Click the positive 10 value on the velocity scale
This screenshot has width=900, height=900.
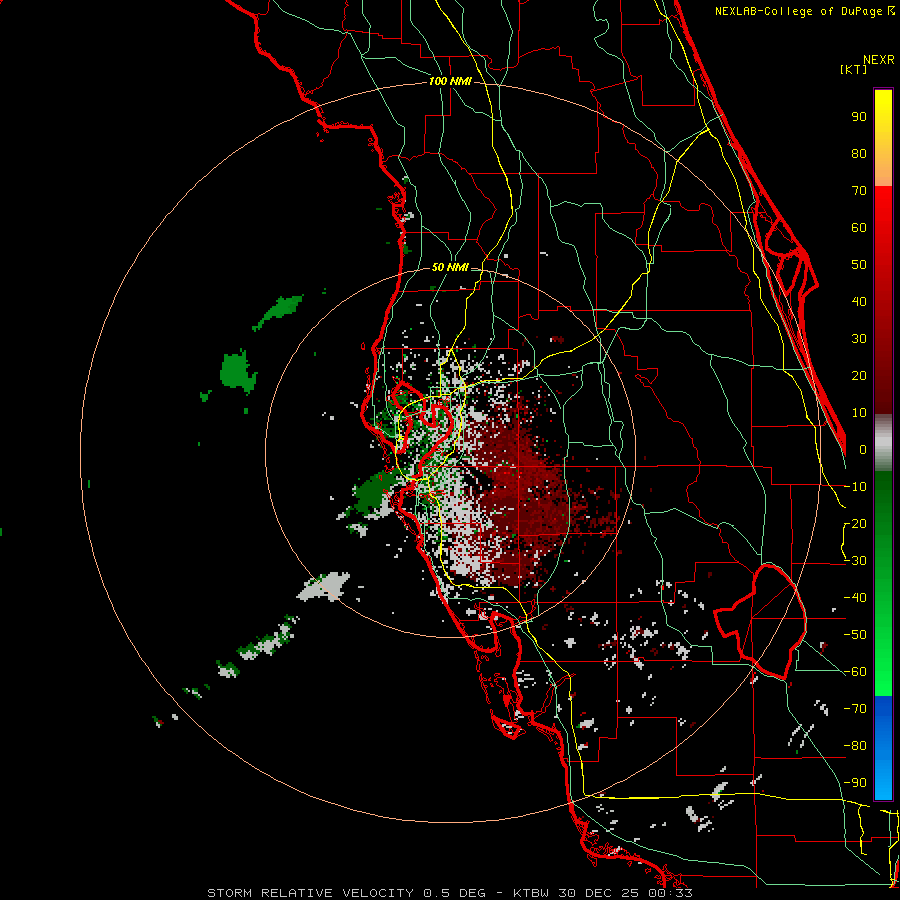[x=859, y=413]
